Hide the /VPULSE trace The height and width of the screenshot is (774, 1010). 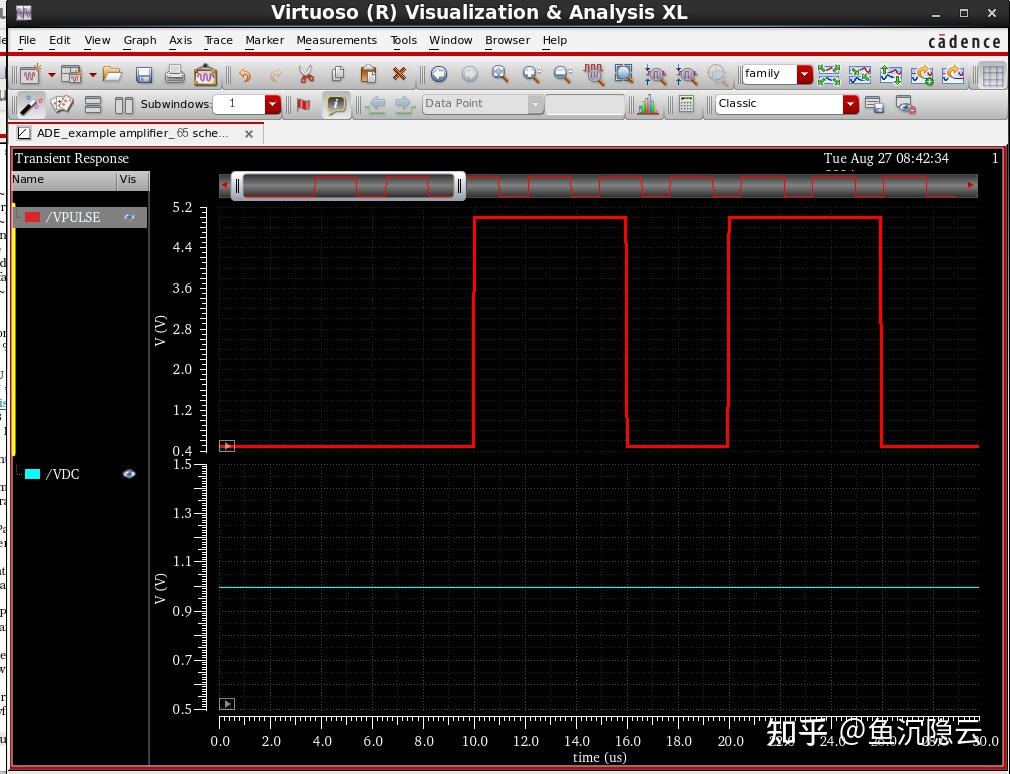(129, 217)
